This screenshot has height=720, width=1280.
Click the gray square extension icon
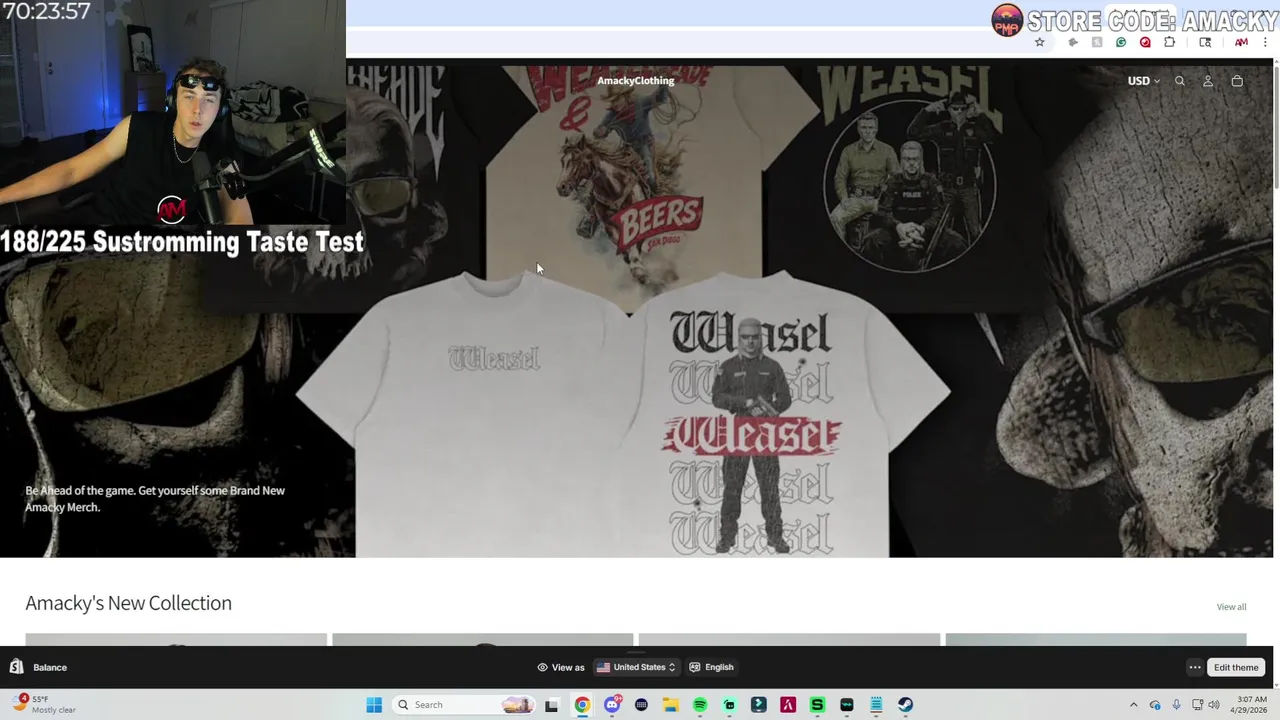point(1097,42)
